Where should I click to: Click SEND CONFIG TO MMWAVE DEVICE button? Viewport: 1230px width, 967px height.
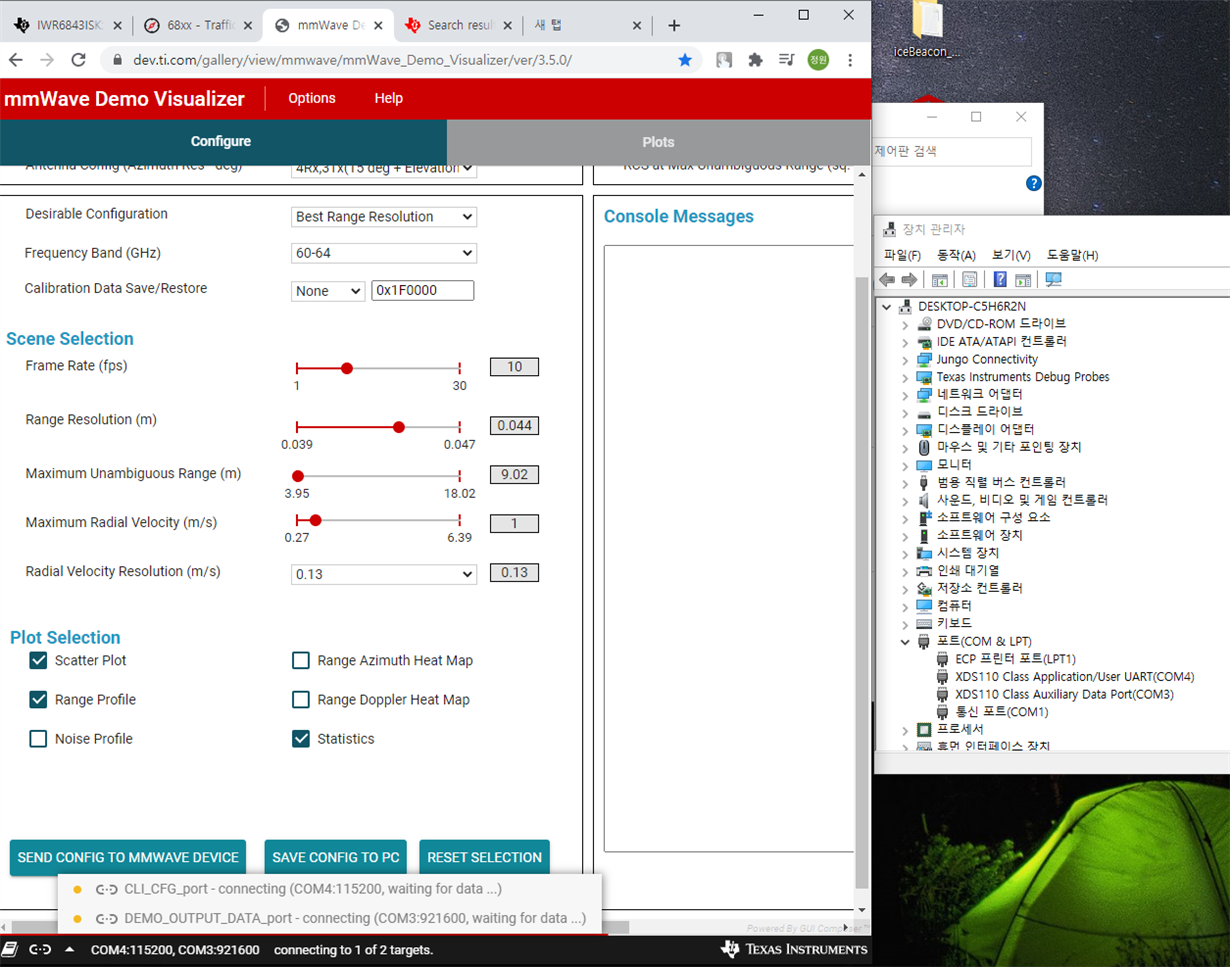click(128, 857)
